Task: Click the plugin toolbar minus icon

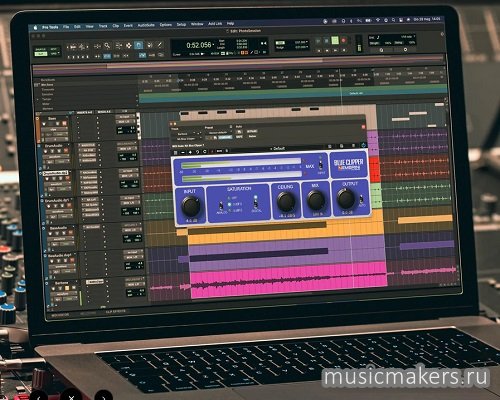Action: (183, 152)
